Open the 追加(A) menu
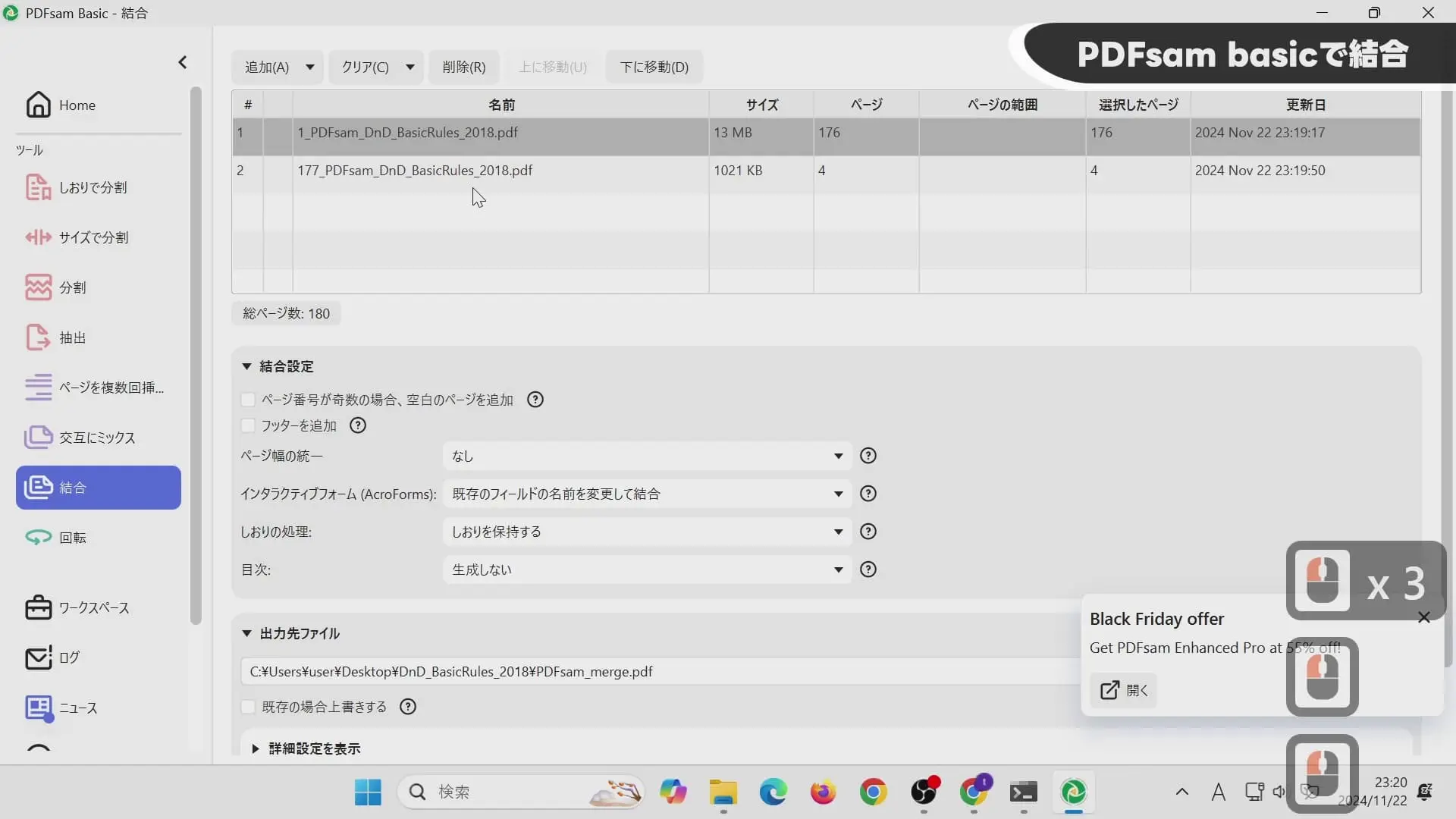The image size is (1456, 819). [x=278, y=67]
